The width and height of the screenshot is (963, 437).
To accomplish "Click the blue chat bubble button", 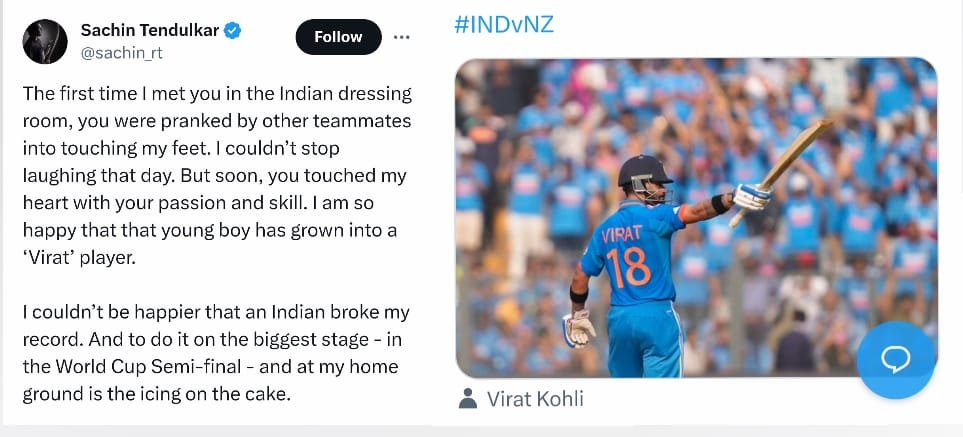I will tap(895, 360).
